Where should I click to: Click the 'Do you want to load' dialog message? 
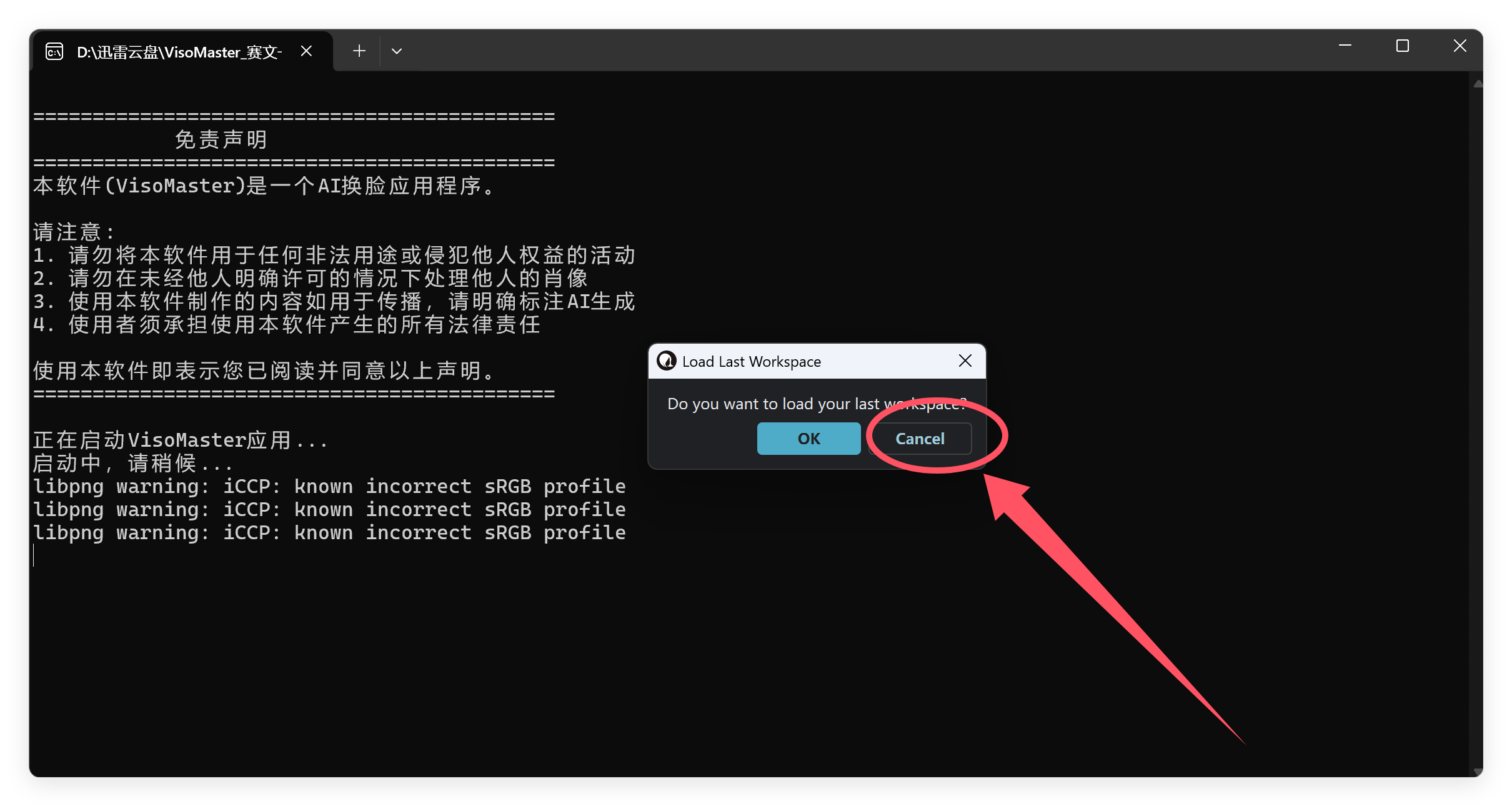coord(817,404)
